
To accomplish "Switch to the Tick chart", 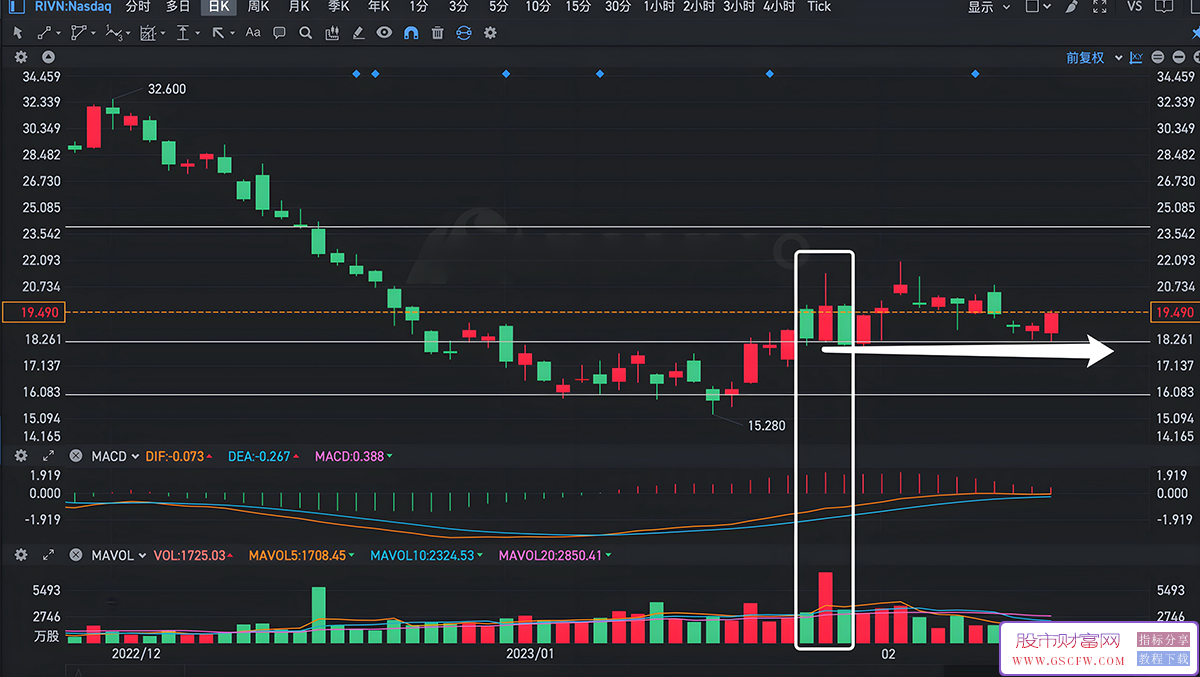I will point(819,7).
